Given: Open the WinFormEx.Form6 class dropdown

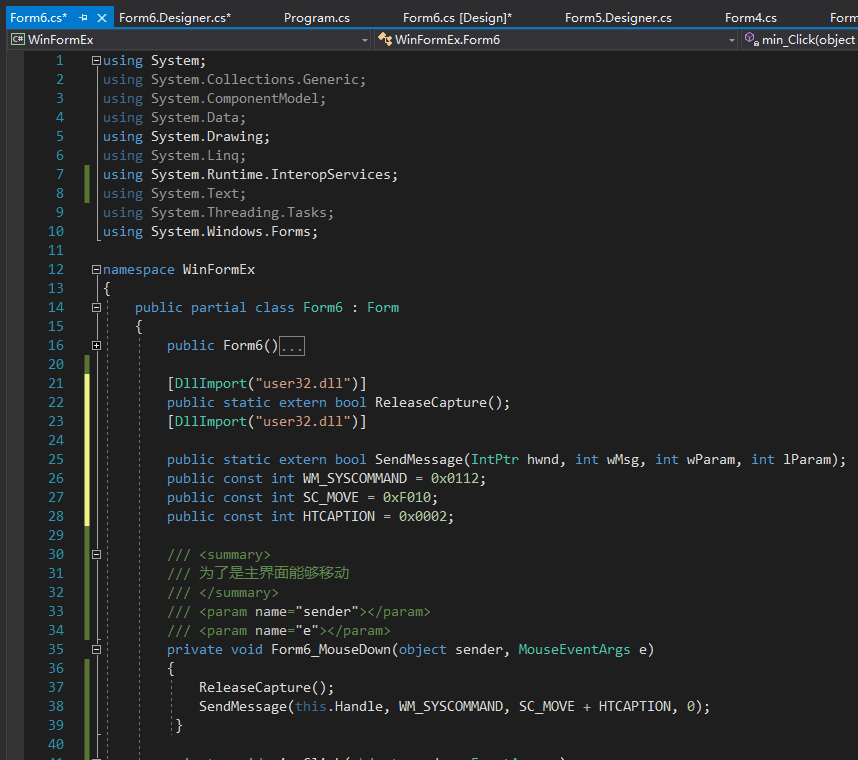Looking at the screenshot, I should click(x=731, y=40).
